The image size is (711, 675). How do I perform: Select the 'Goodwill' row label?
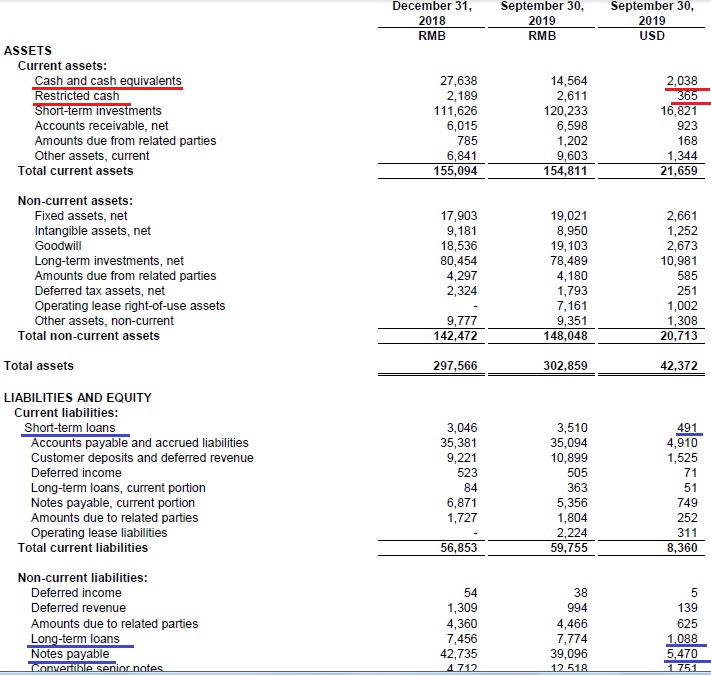tap(58, 246)
